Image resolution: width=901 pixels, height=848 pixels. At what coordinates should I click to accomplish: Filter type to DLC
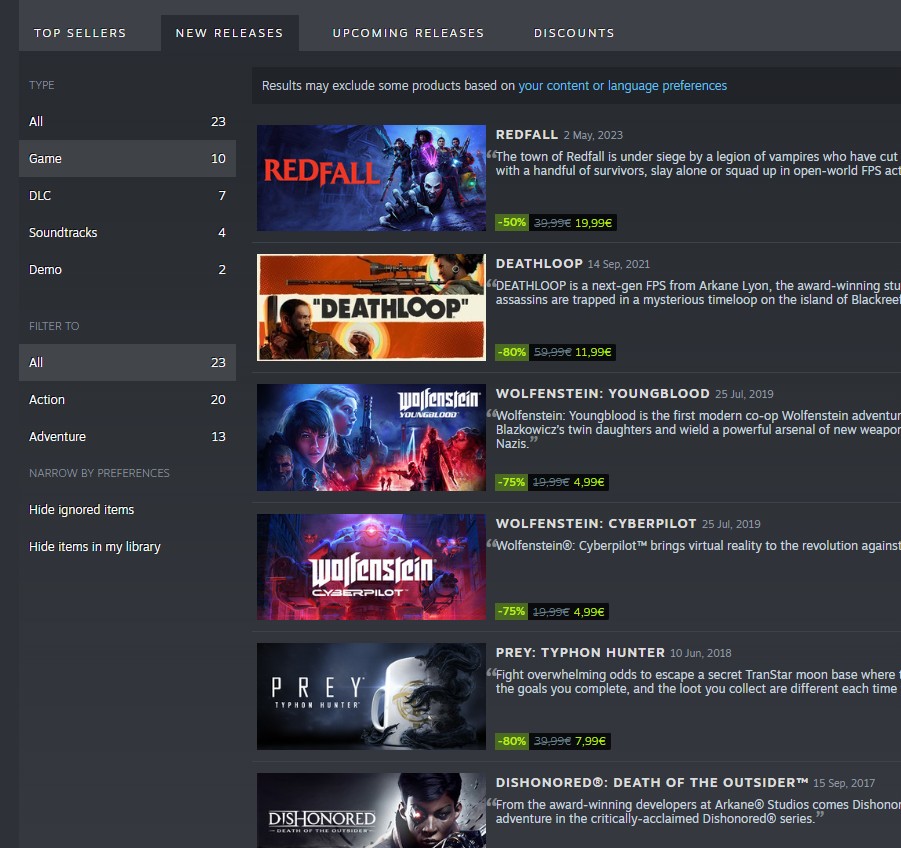click(x=128, y=195)
